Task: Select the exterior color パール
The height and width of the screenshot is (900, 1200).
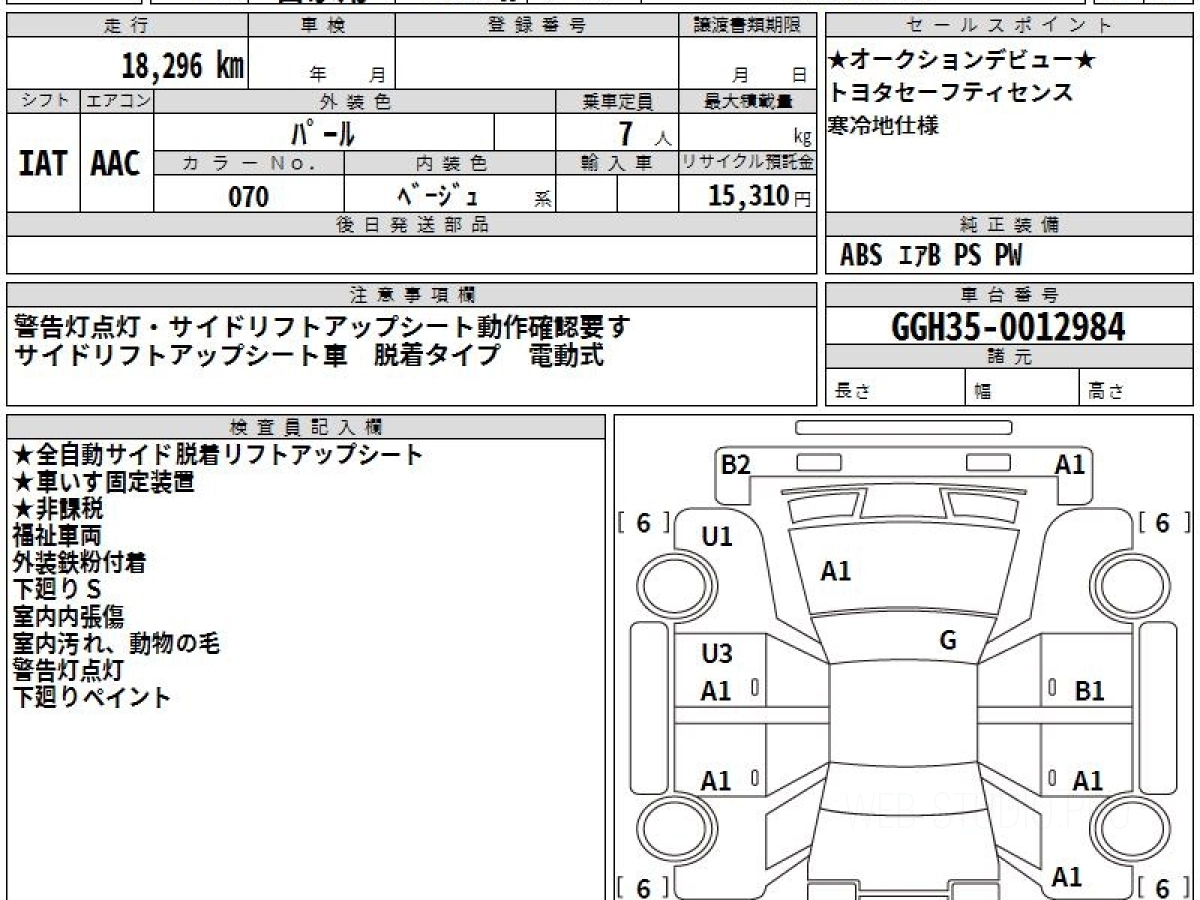Action: pos(323,132)
